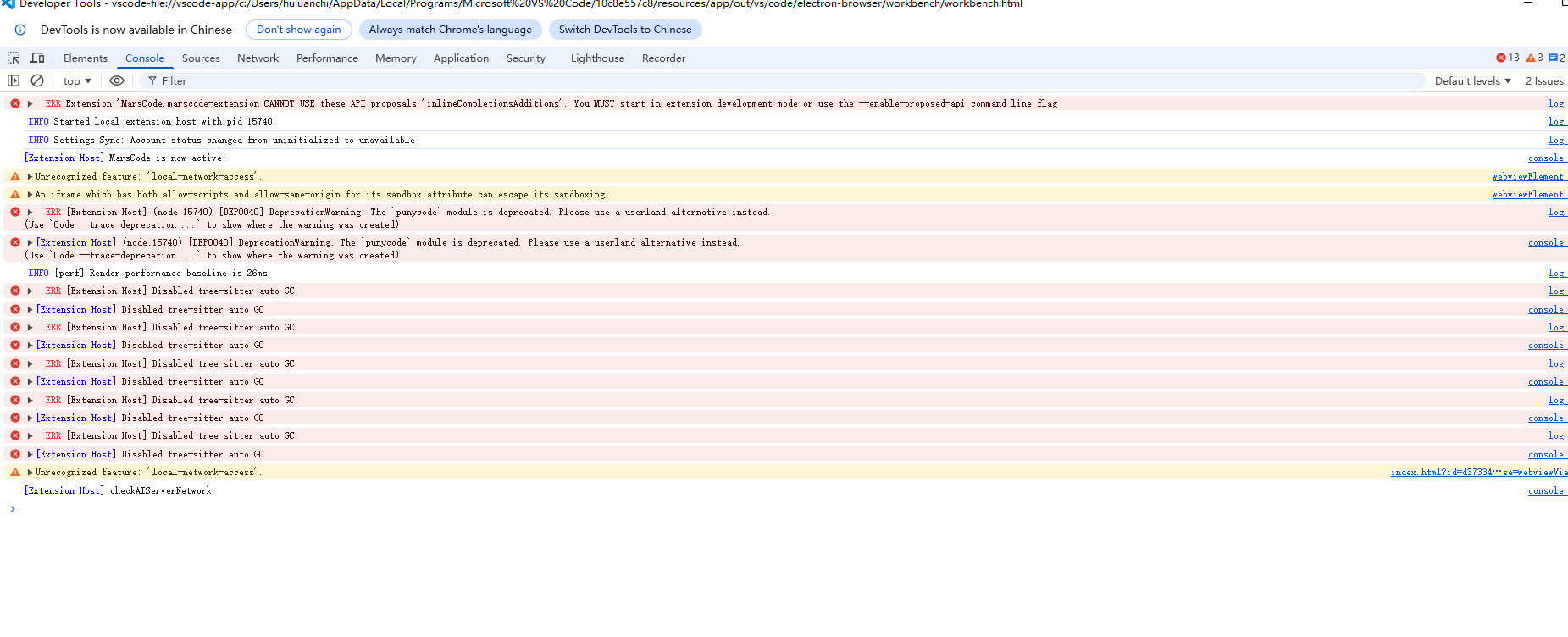Click the funnel icon in the Filter box

(x=152, y=80)
